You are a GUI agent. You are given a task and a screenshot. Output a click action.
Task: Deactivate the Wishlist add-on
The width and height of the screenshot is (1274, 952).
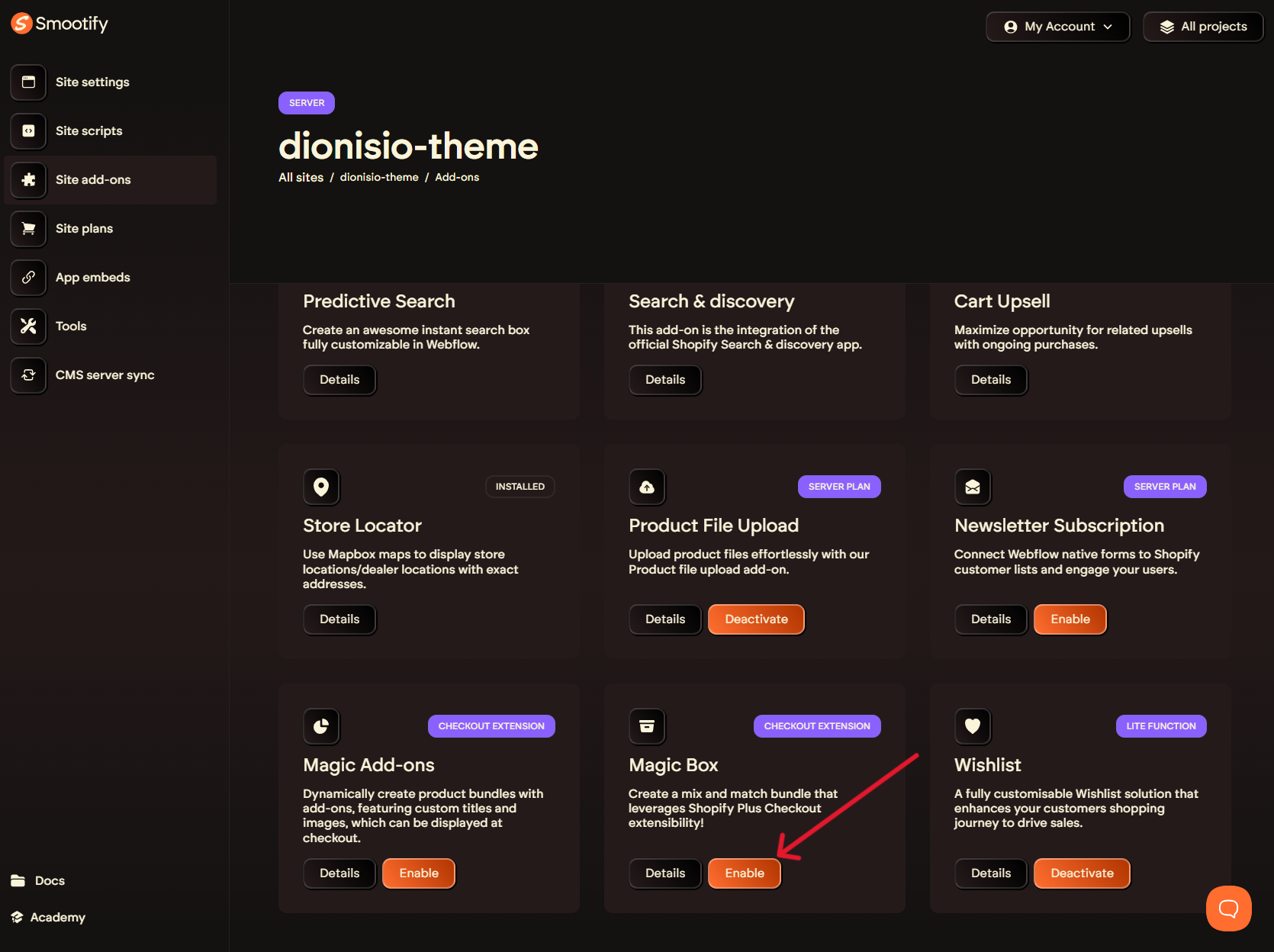coord(1081,873)
